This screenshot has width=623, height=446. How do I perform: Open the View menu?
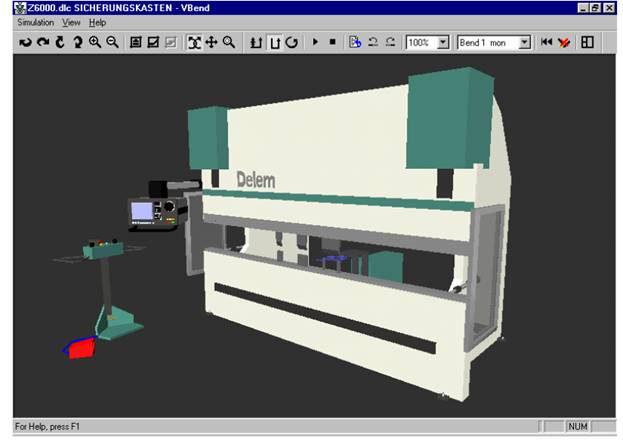(x=71, y=23)
